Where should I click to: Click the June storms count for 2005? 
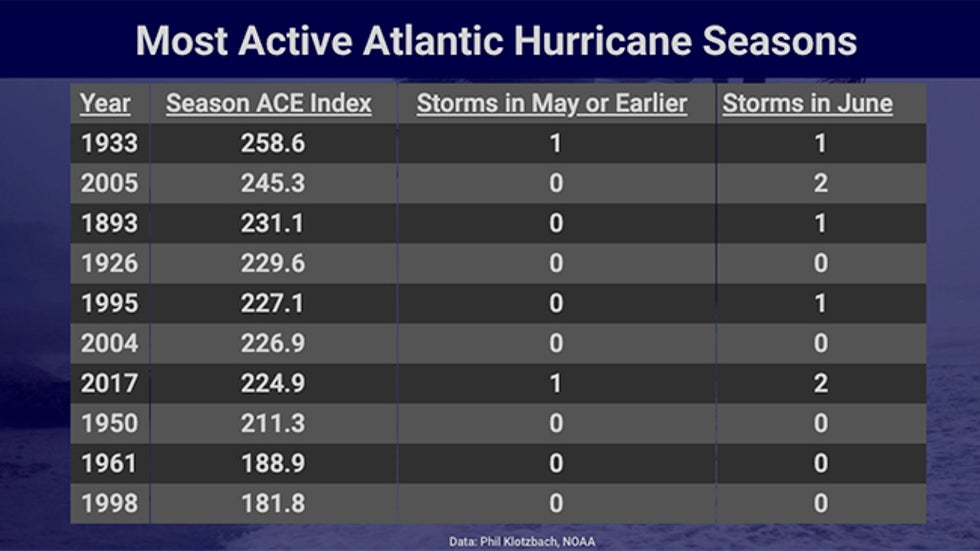click(x=820, y=183)
